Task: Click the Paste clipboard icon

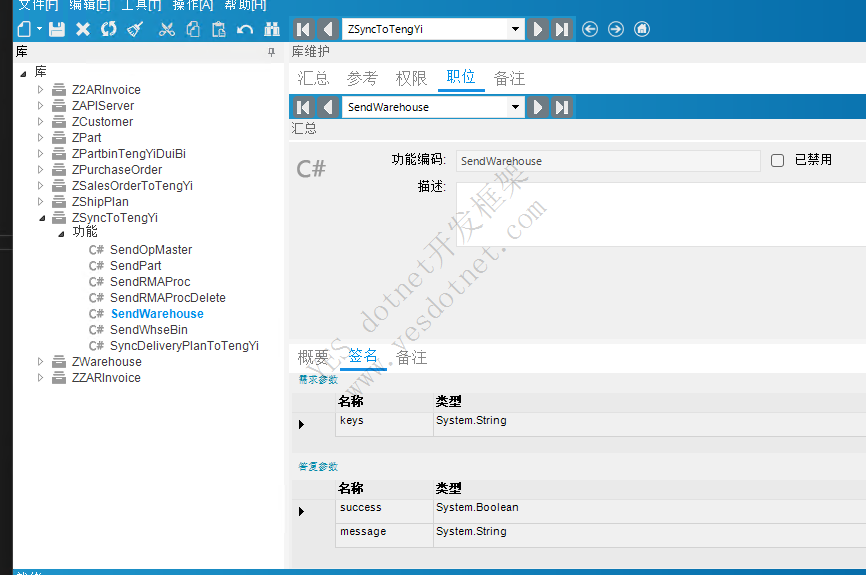Action: coord(219,29)
